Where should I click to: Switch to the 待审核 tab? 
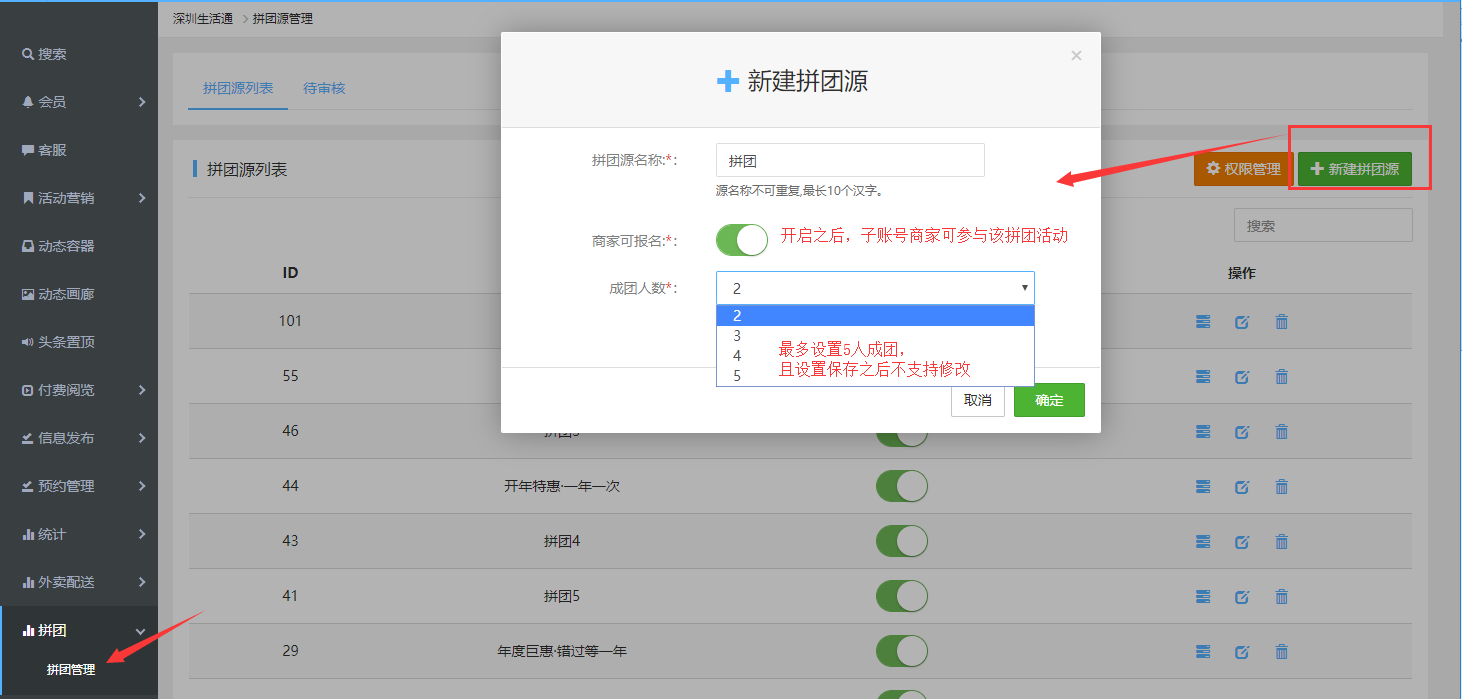324,88
